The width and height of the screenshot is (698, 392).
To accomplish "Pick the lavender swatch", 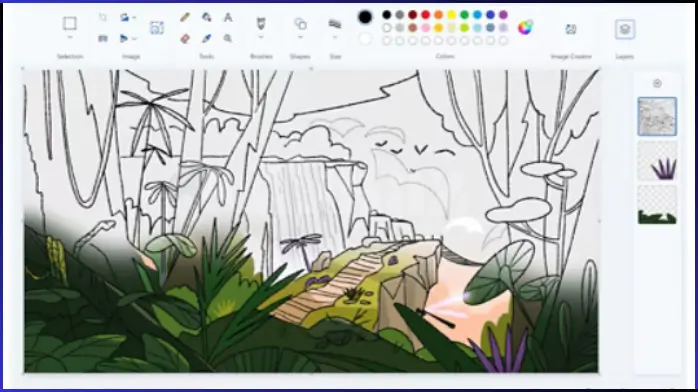I will (x=503, y=28).
